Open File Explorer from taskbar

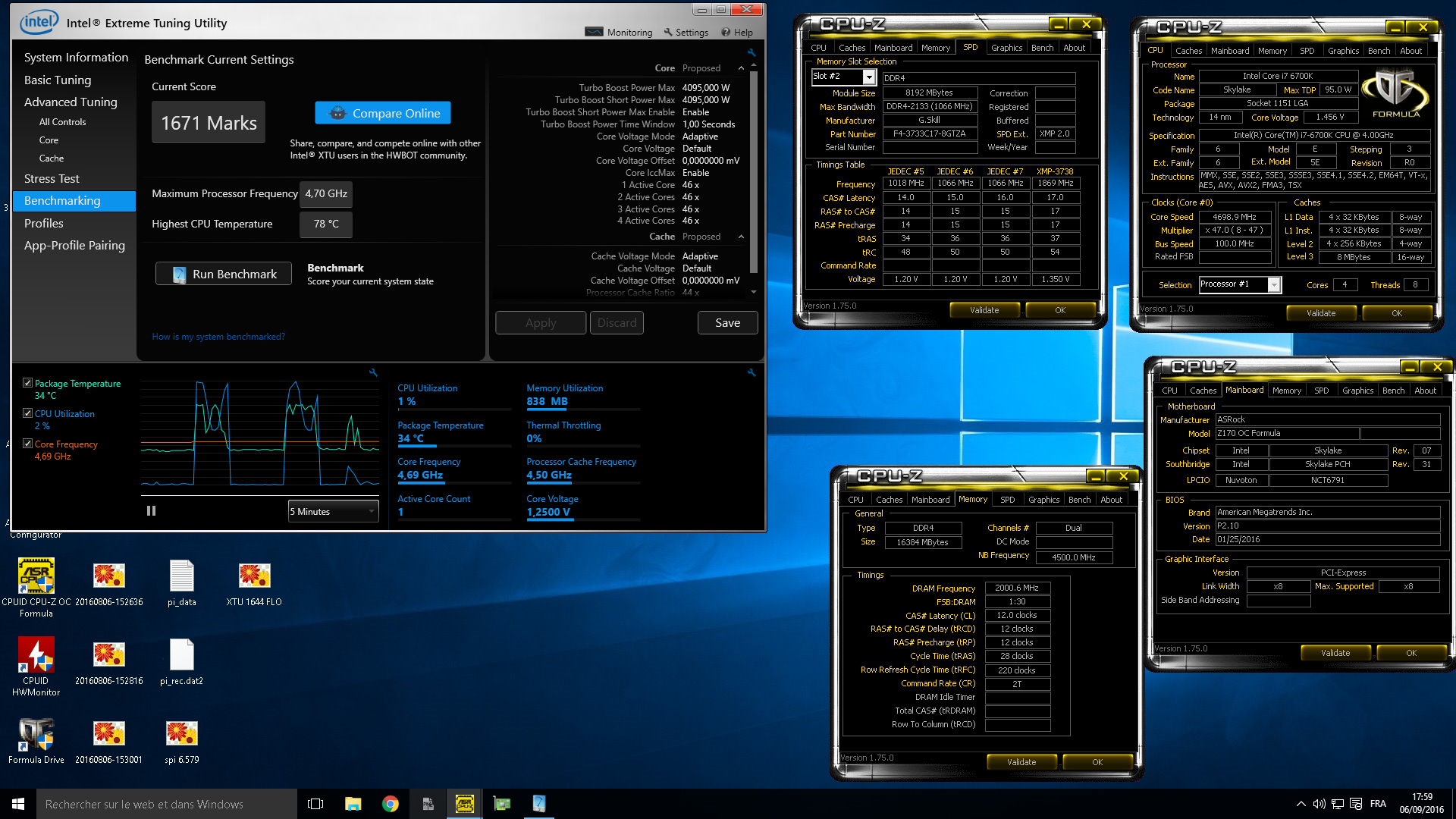click(x=353, y=804)
